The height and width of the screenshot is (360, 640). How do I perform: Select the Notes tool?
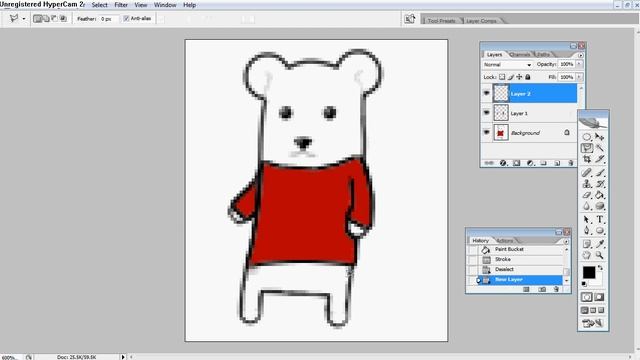(587, 244)
